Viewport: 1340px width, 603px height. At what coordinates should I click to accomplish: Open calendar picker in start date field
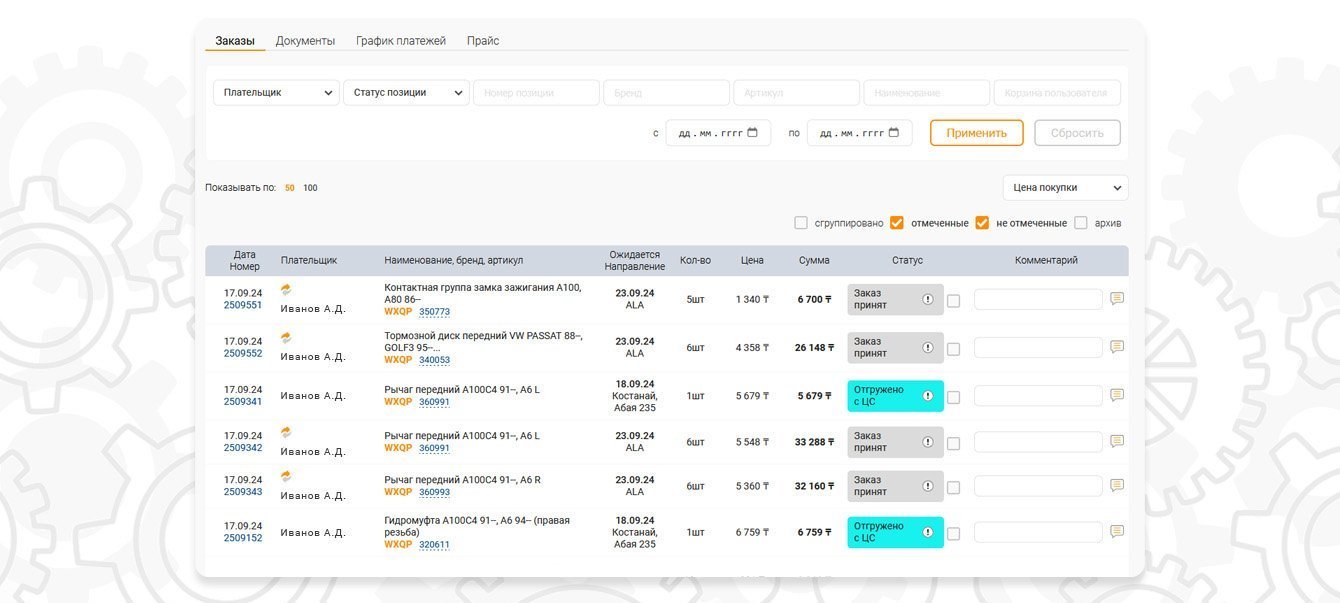pos(752,133)
